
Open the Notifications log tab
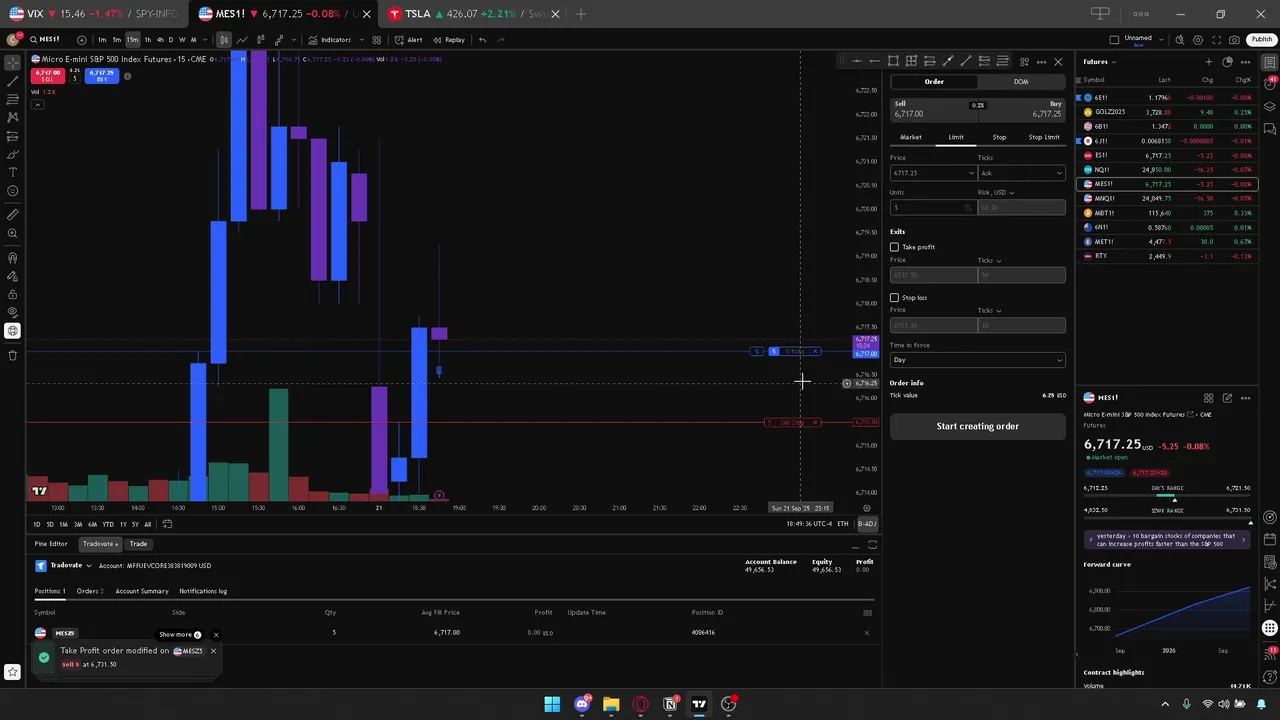coord(203,591)
